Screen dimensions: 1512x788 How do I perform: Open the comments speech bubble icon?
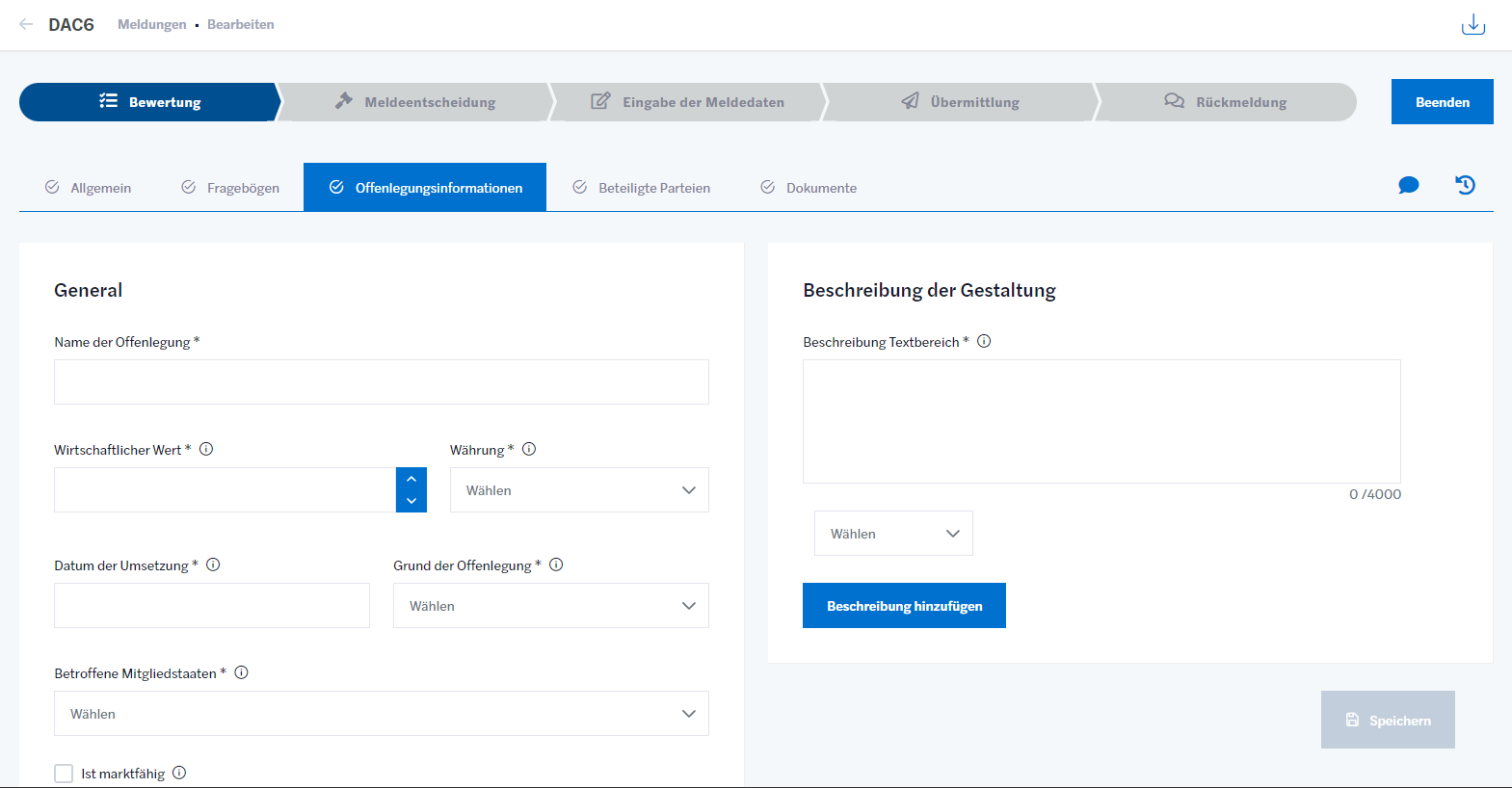tap(1408, 185)
